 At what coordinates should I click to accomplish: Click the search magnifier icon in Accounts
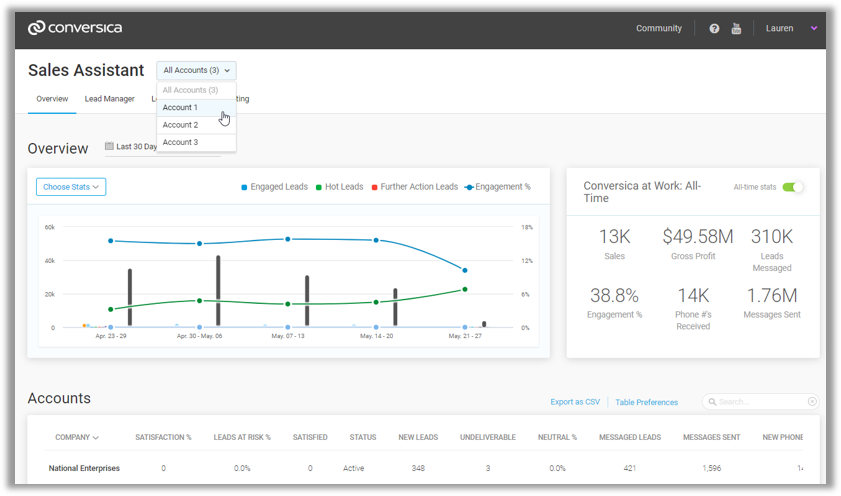tap(712, 402)
